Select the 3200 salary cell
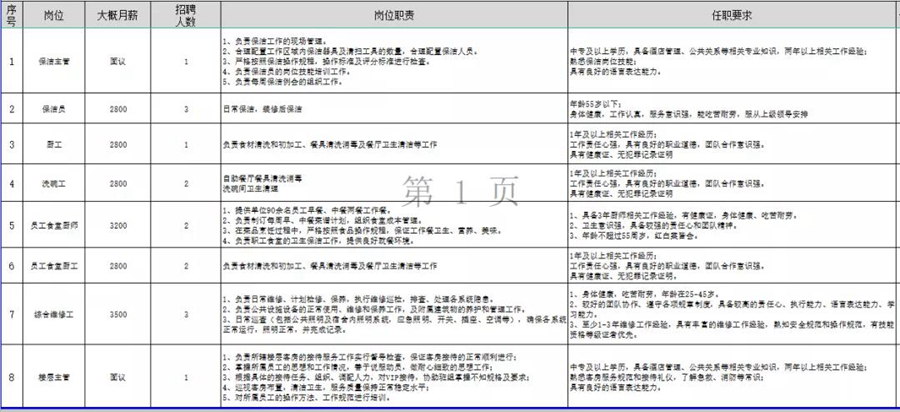The height and width of the screenshot is (412, 900). point(116,227)
